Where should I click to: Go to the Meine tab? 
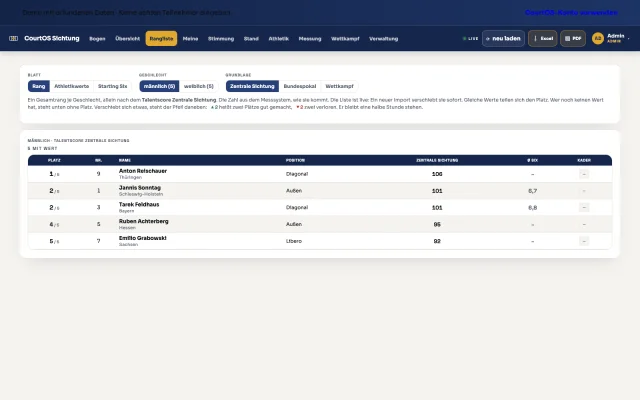click(x=190, y=39)
